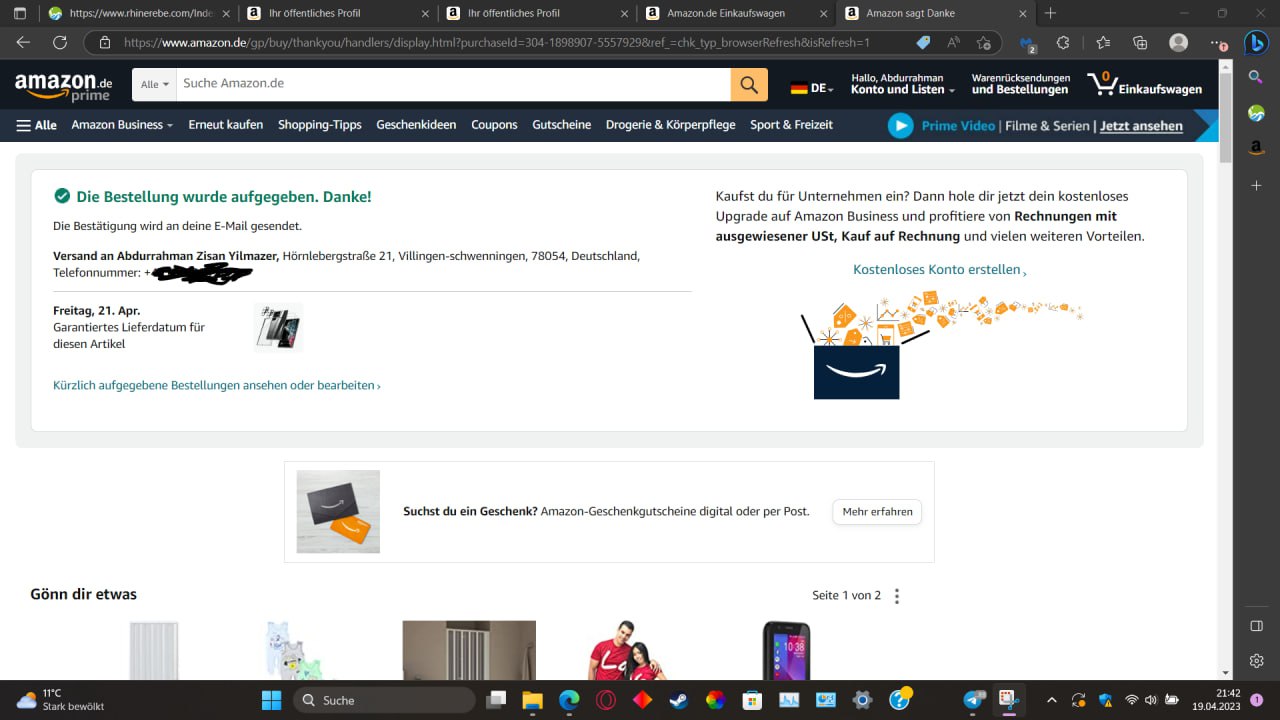
Task: Open the Opera browser taskbar icon
Action: (x=605, y=700)
